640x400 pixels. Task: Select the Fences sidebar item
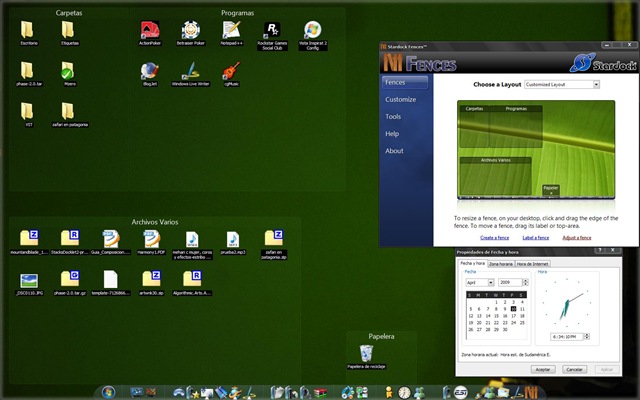[404, 82]
